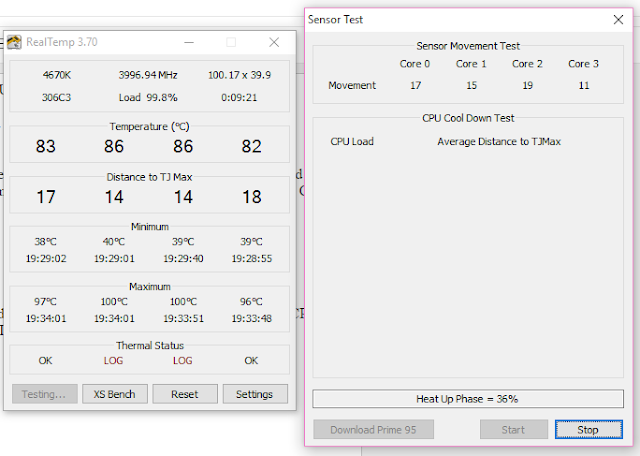Click Core 1 movement value 15

(x=471, y=85)
